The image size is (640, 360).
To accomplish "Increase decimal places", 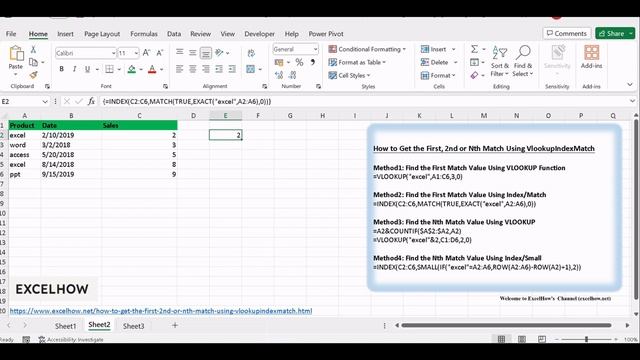I will (279, 75).
